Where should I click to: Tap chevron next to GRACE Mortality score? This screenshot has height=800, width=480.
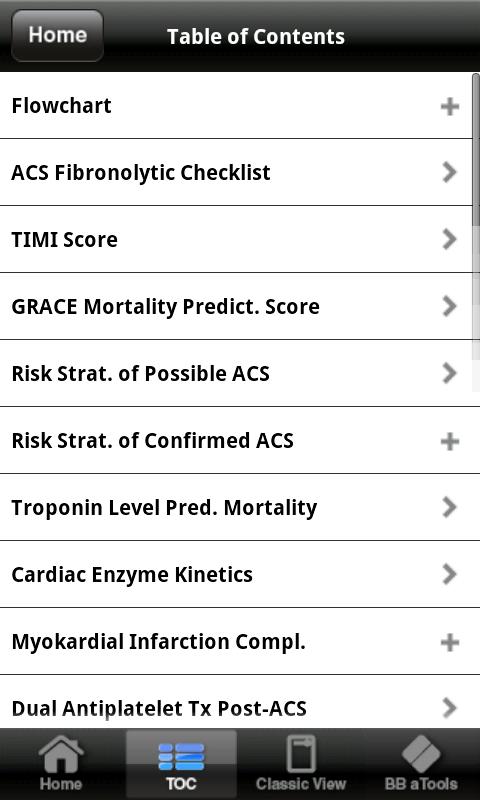coord(449,307)
